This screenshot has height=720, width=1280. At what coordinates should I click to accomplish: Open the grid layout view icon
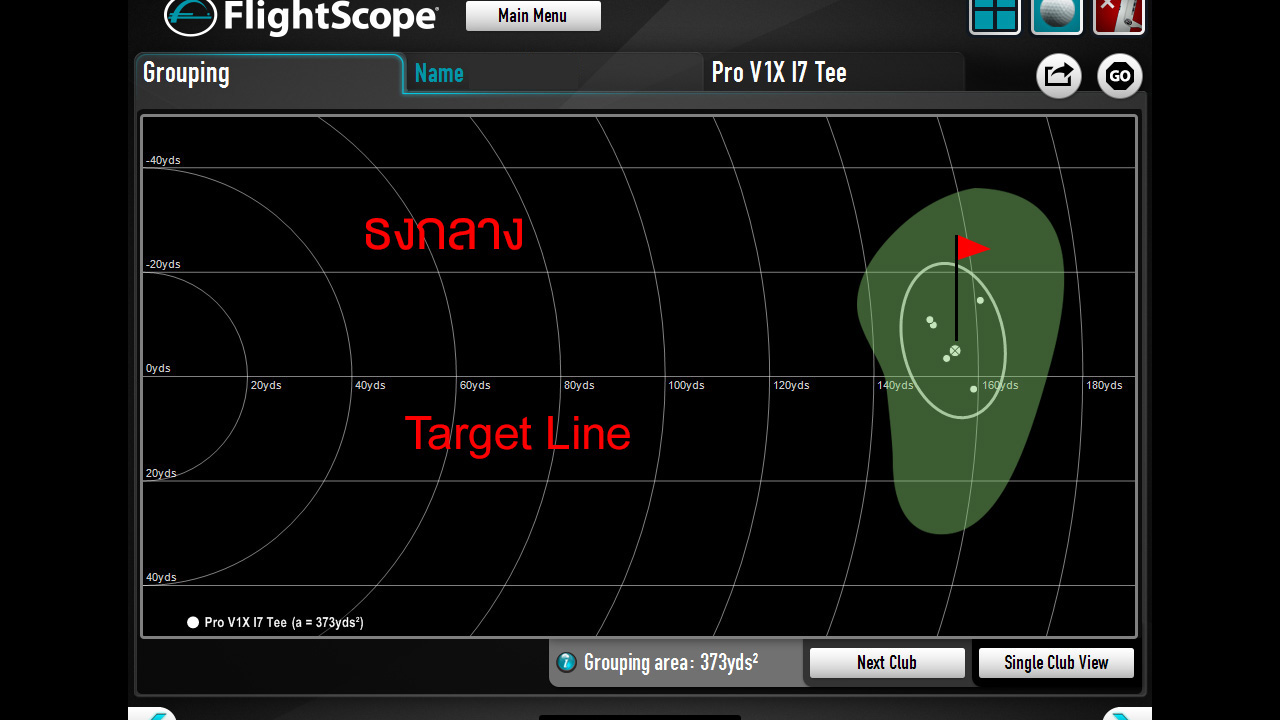pyautogui.click(x=995, y=17)
